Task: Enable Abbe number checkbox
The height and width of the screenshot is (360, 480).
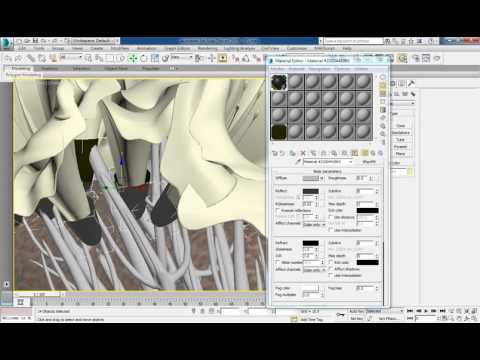Action: click(x=278, y=262)
